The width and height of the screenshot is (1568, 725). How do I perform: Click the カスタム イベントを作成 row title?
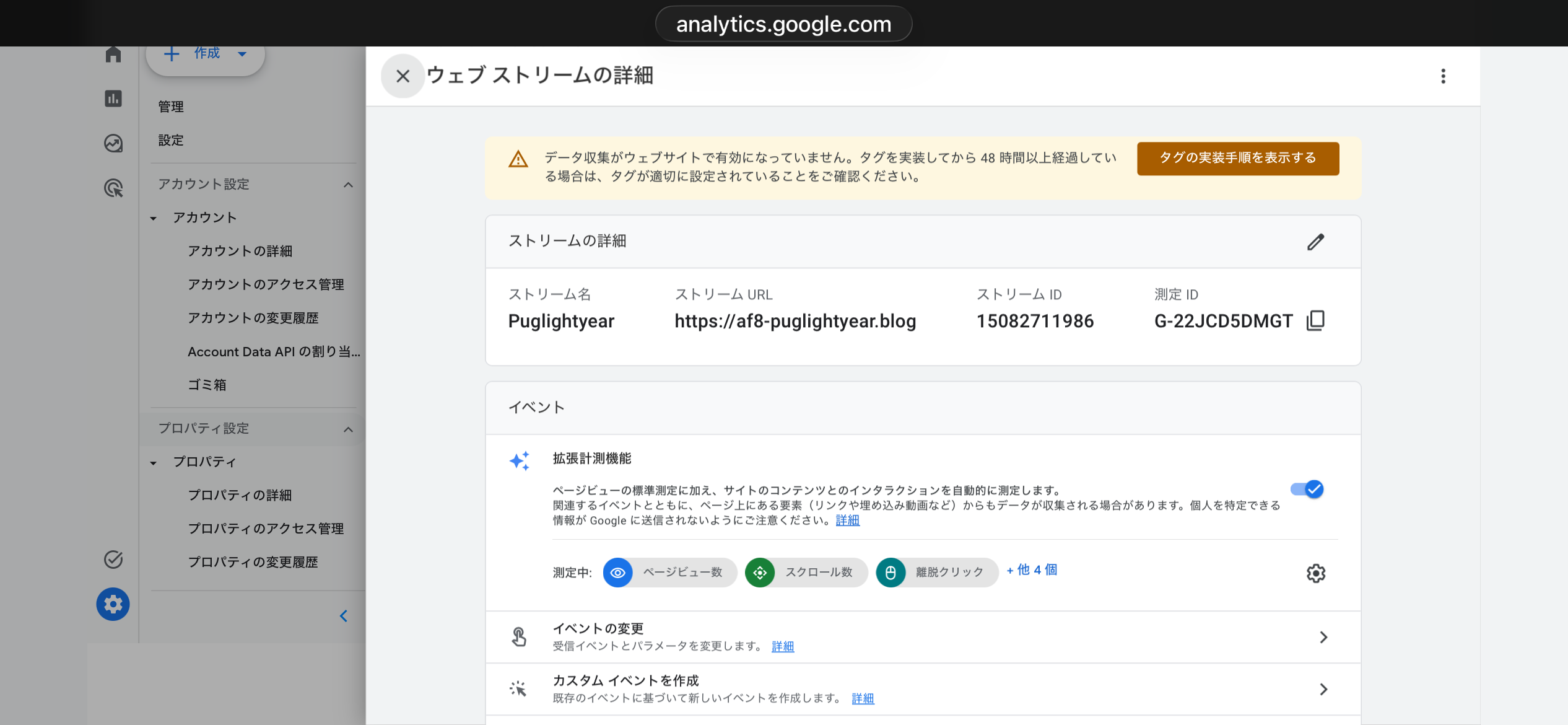[625, 680]
